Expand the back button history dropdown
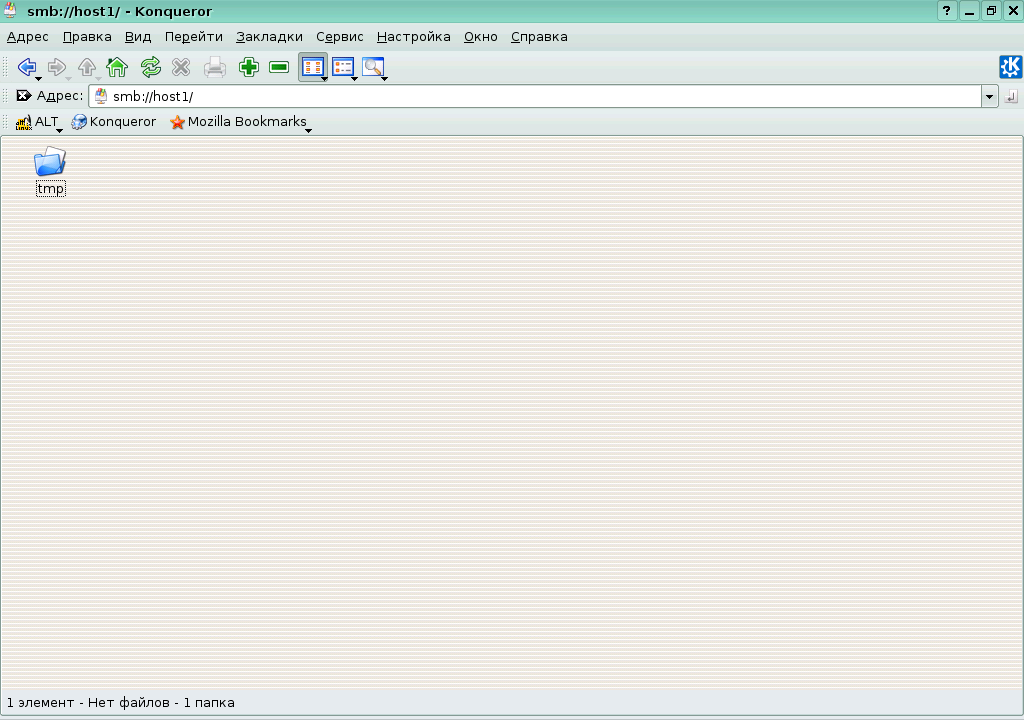The width and height of the screenshot is (1024, 720). (39, 75)
